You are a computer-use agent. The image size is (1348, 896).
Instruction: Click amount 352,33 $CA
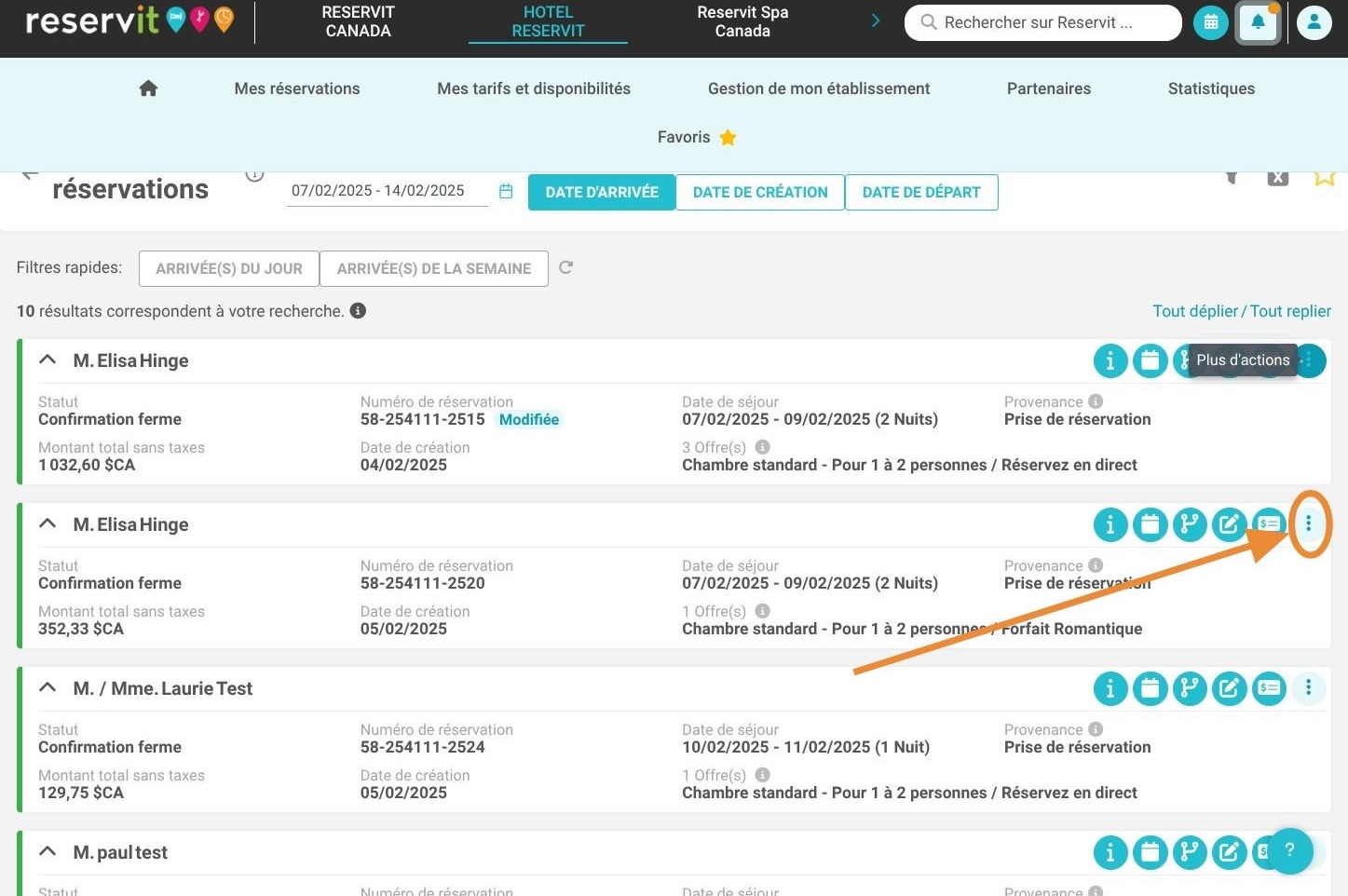coord(81,629)
